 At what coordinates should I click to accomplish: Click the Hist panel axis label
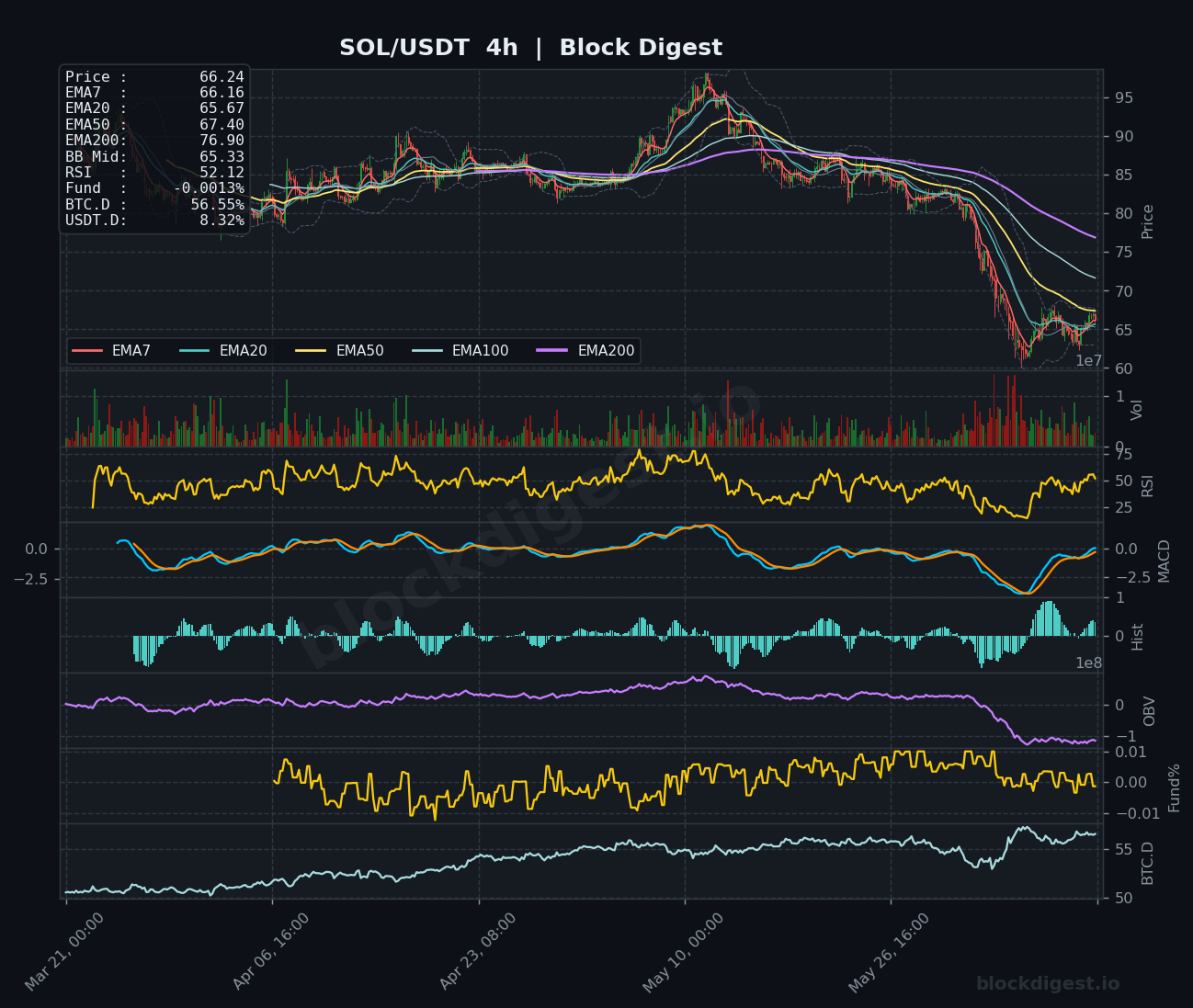(1138, 637)
